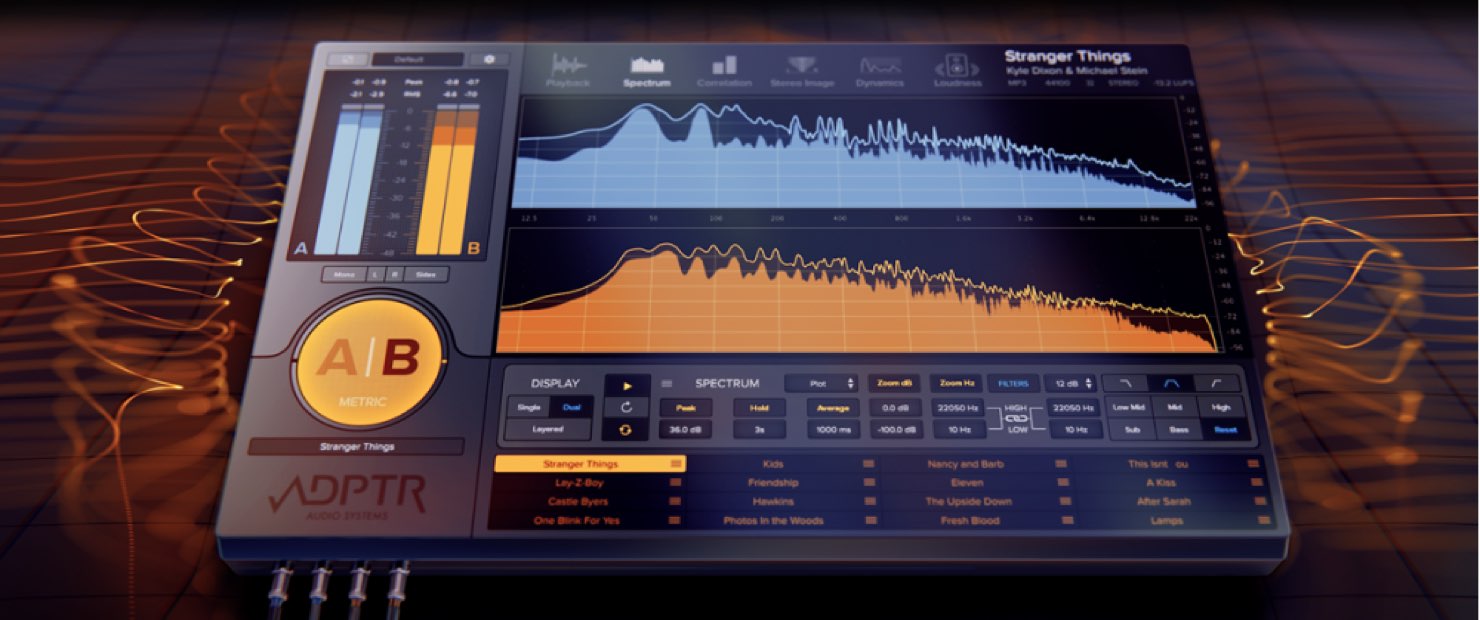This screenshot has width=1480, height=620.
Task: Select the Stranger Things track
Action: coord(590,464)
